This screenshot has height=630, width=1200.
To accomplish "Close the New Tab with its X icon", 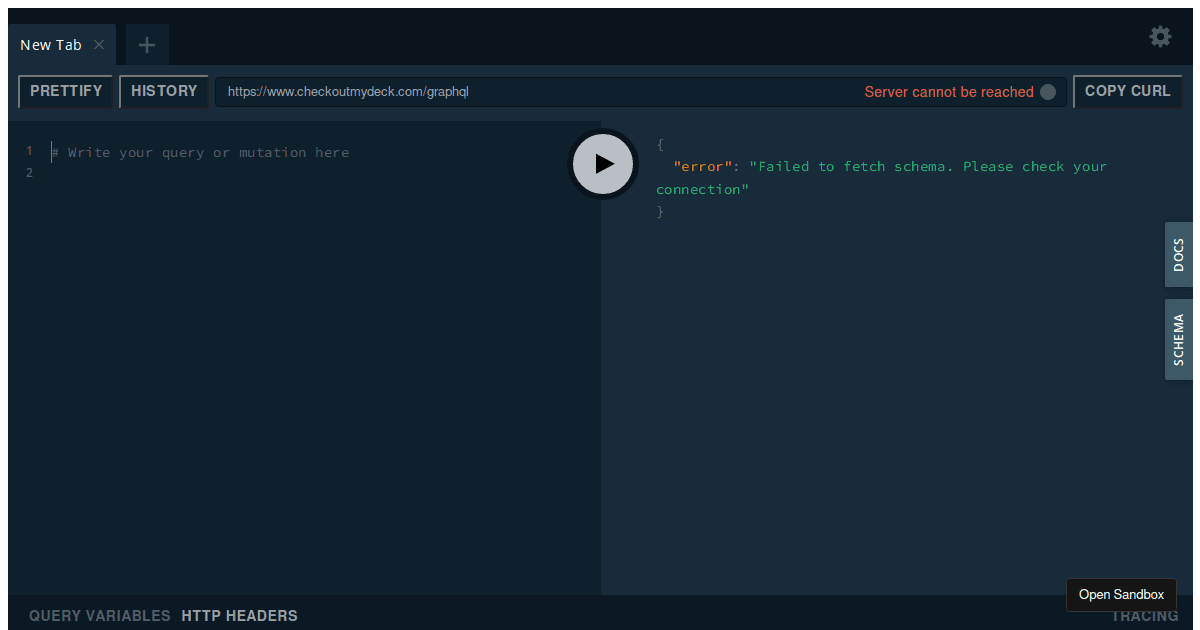I will point(97,44).
